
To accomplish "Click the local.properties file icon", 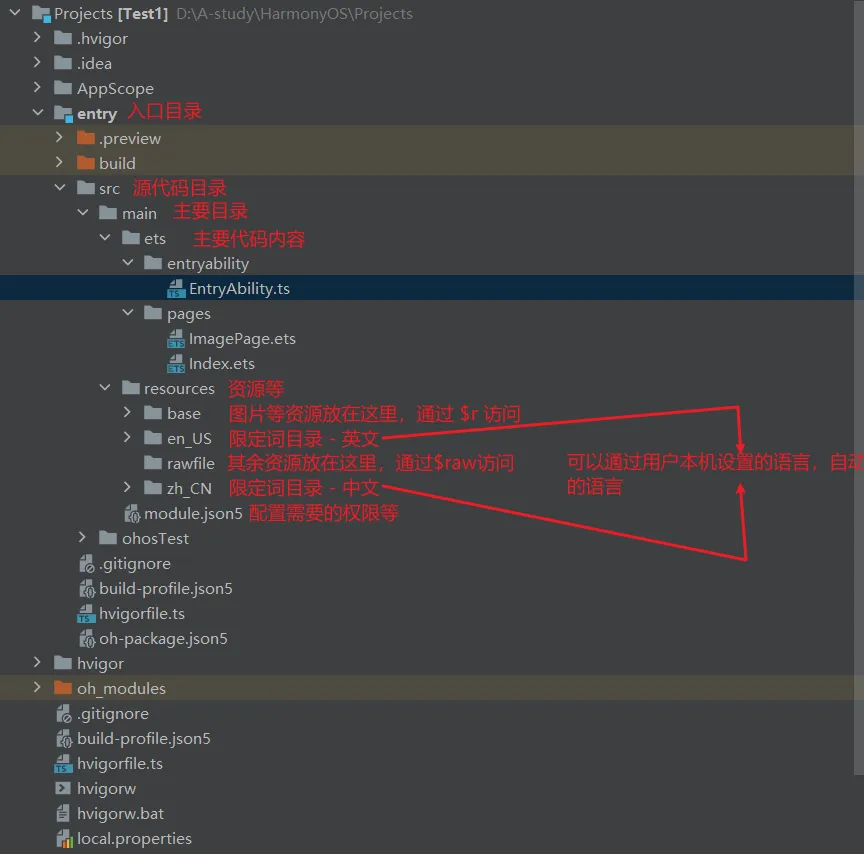I will (x=65, y=839).
